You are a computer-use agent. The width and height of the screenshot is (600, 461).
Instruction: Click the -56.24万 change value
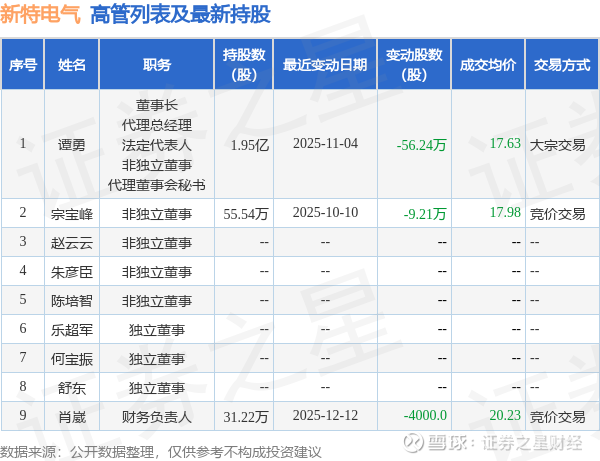coord(421,145)
